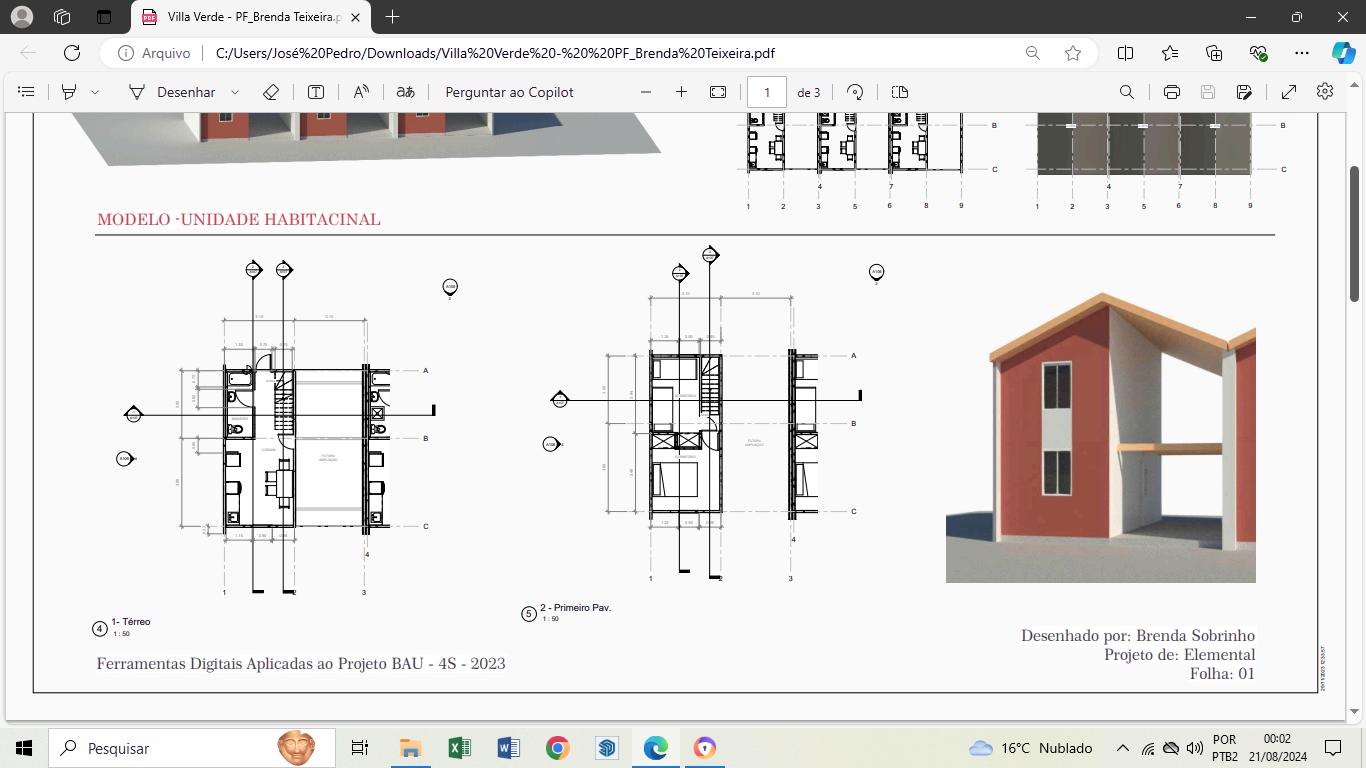Select the eraser tool
Screen dimensions: 1366x768
click(x=270, y=92)
